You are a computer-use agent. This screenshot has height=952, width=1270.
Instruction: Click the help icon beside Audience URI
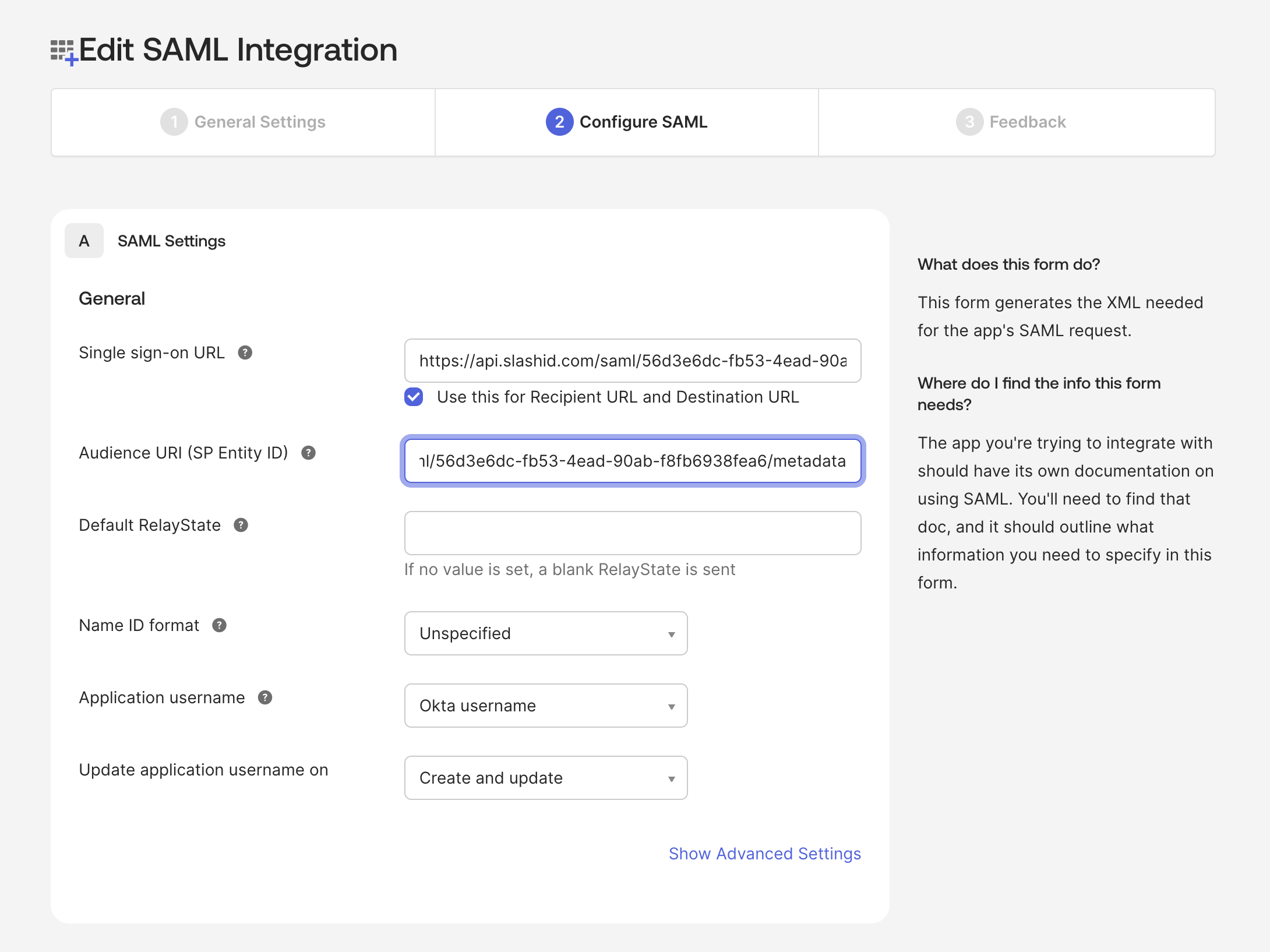tap(309, 452)
